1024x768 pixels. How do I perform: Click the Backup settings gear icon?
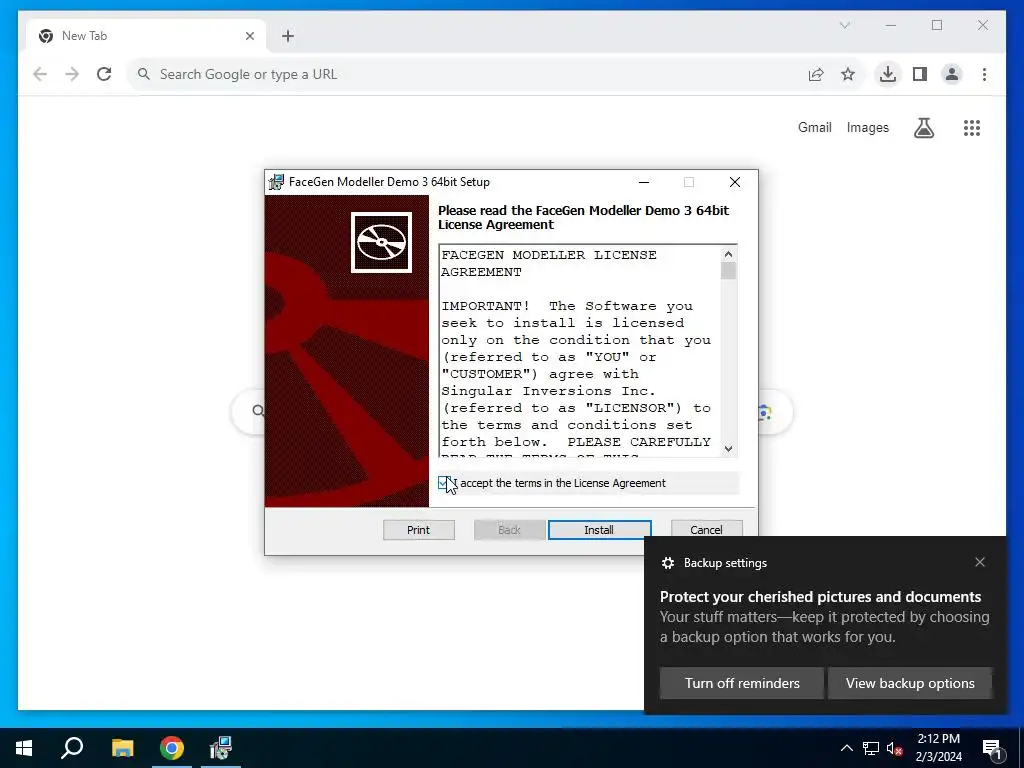point(667,563)
